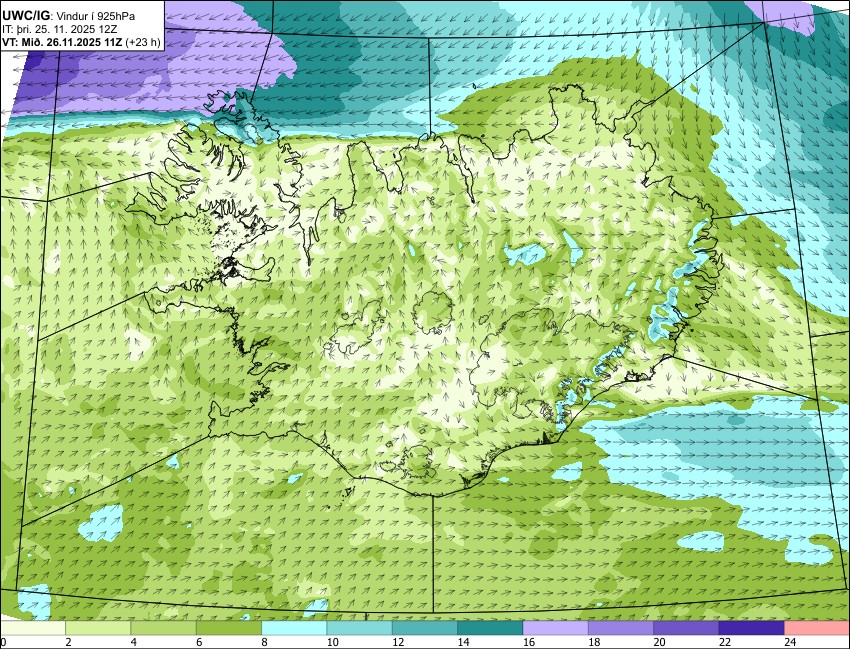
Task: Click the legend scale label '10'
Action: 332,642
